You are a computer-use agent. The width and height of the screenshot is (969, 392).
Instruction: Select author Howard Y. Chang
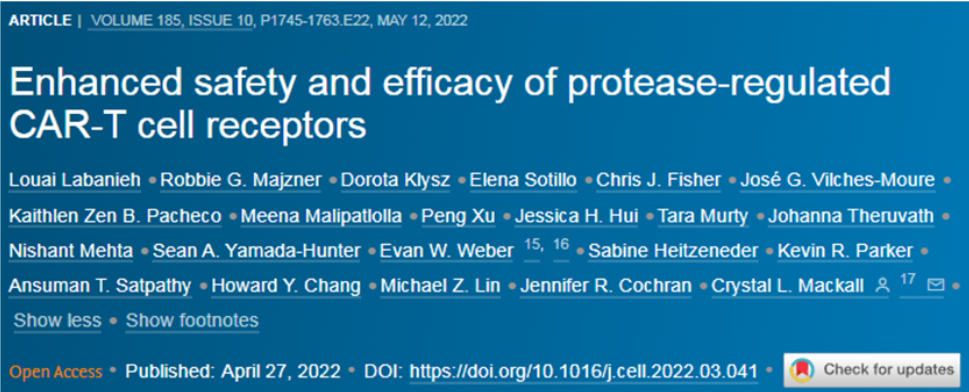286,286
